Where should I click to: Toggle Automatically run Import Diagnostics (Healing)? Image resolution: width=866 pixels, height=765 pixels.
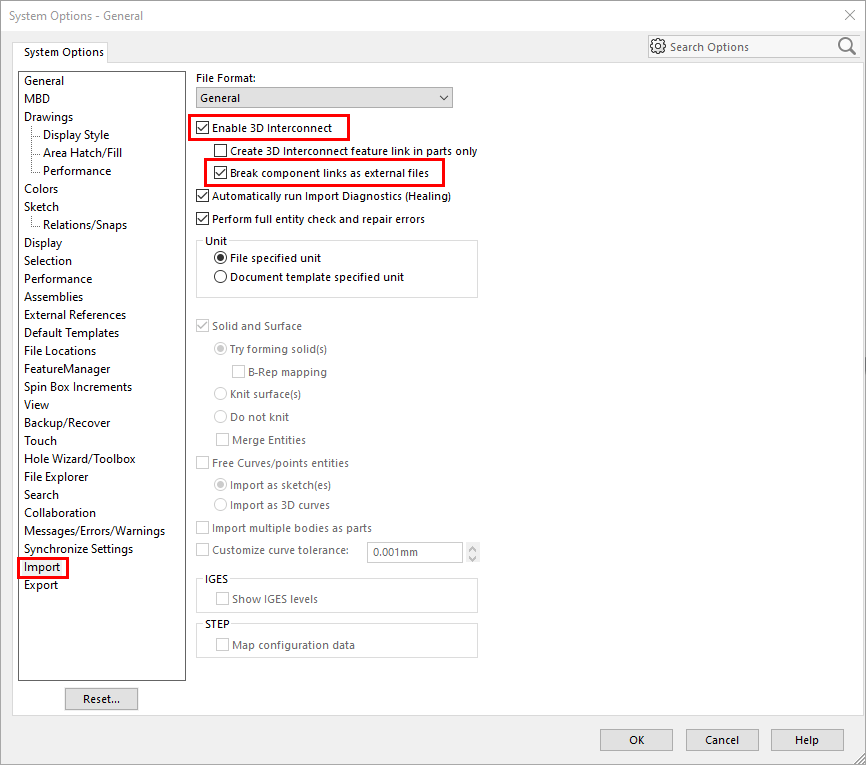[203, 196]
